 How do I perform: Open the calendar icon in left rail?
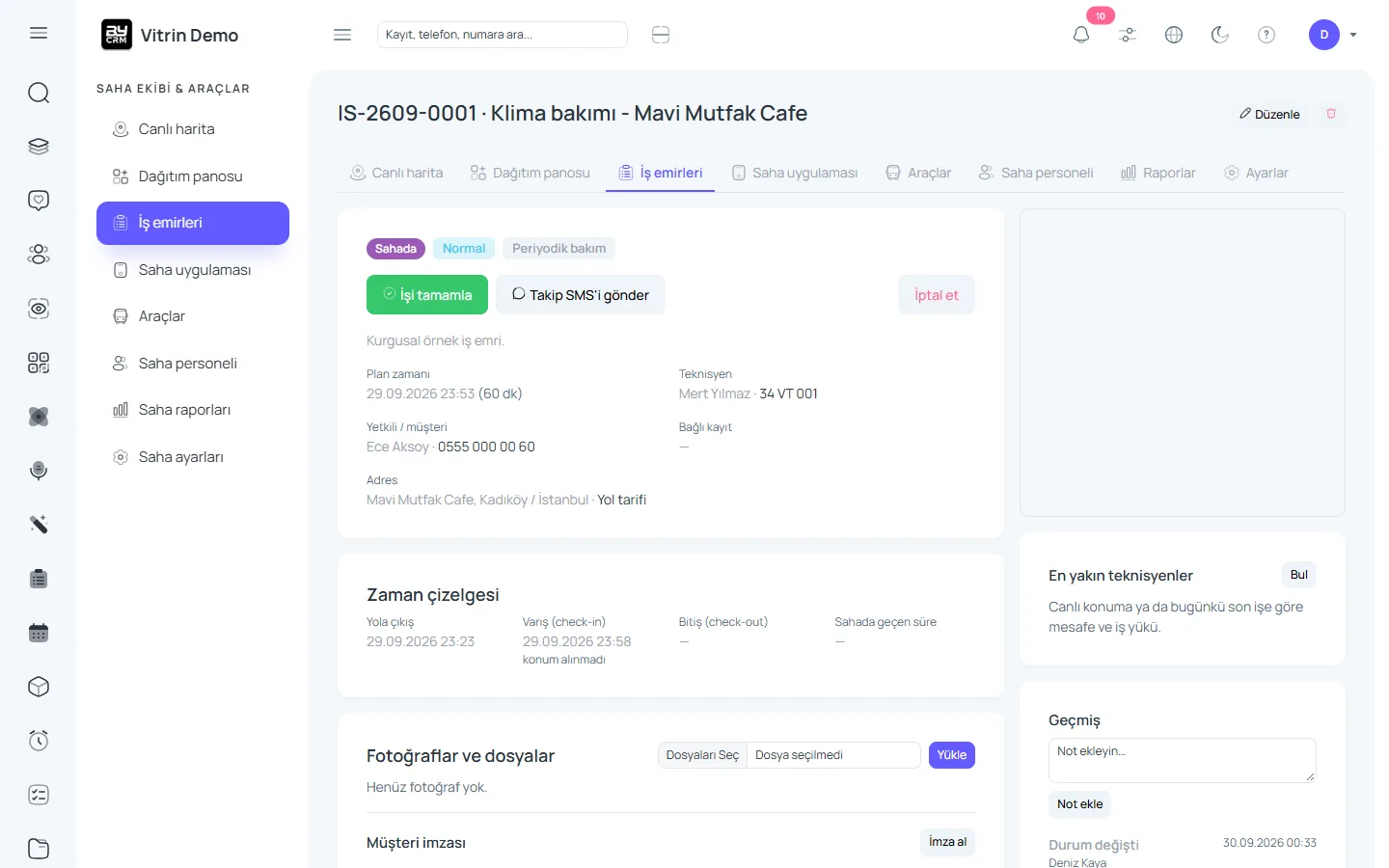click(39, 633)
